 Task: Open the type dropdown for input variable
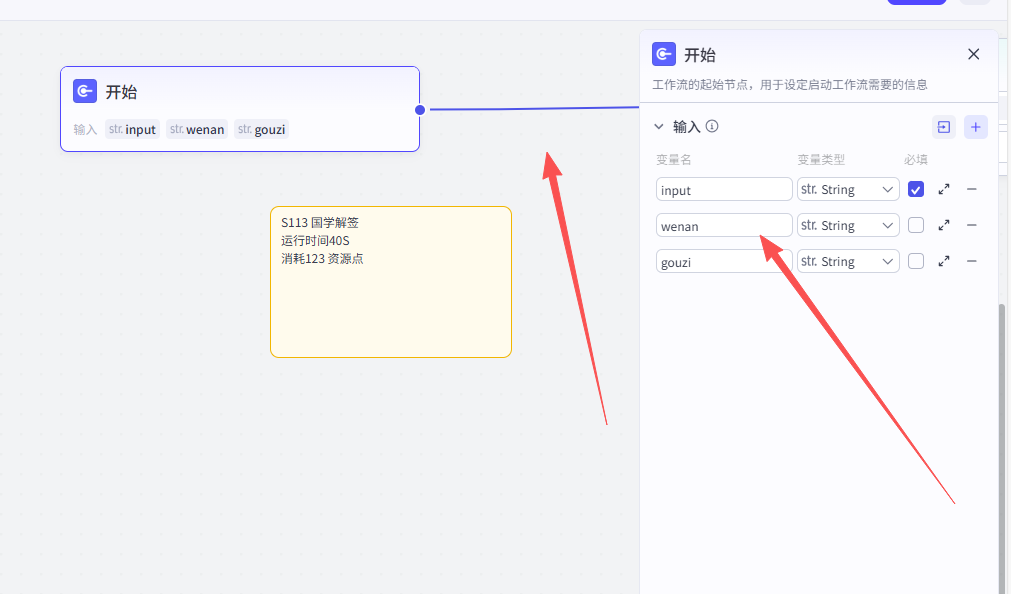[848, 189]
